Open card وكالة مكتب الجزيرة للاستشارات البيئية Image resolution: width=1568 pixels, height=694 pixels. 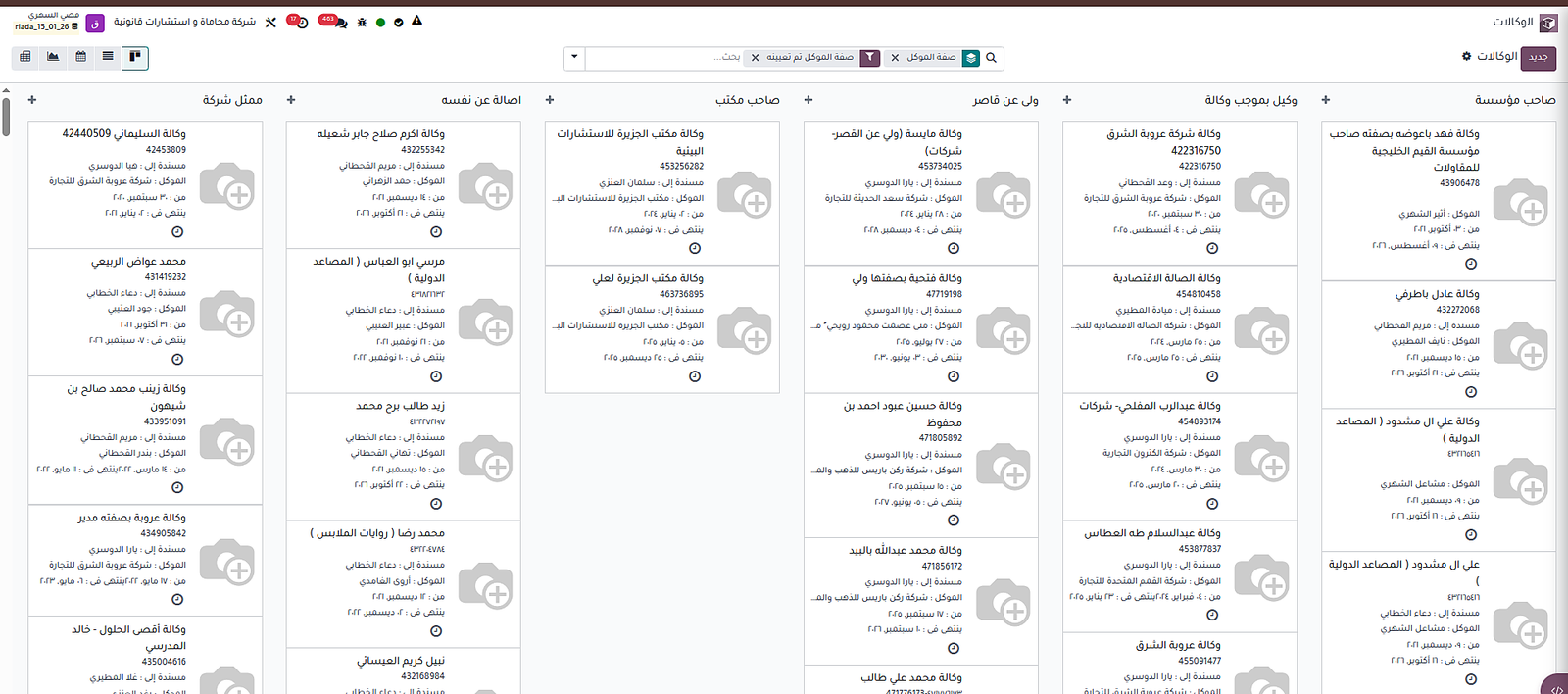click(x=662, y=193)
